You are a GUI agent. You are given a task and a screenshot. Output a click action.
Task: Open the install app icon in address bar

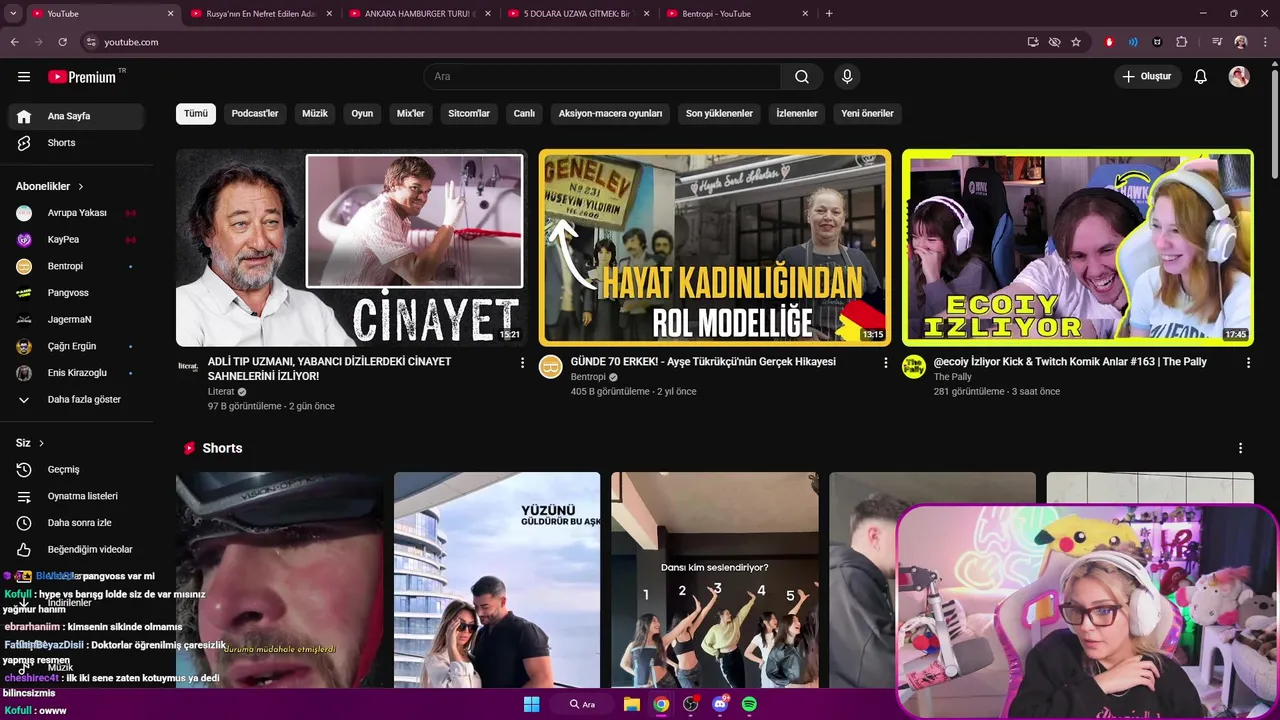tap(1033, 42)
